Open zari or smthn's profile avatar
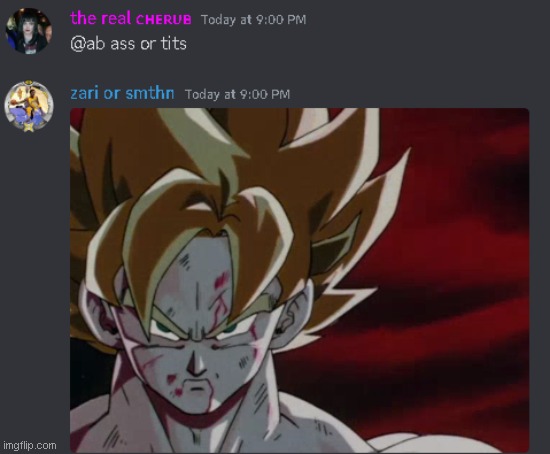The height and width of the screenshot is (454, 550). [x=29, y=105]
